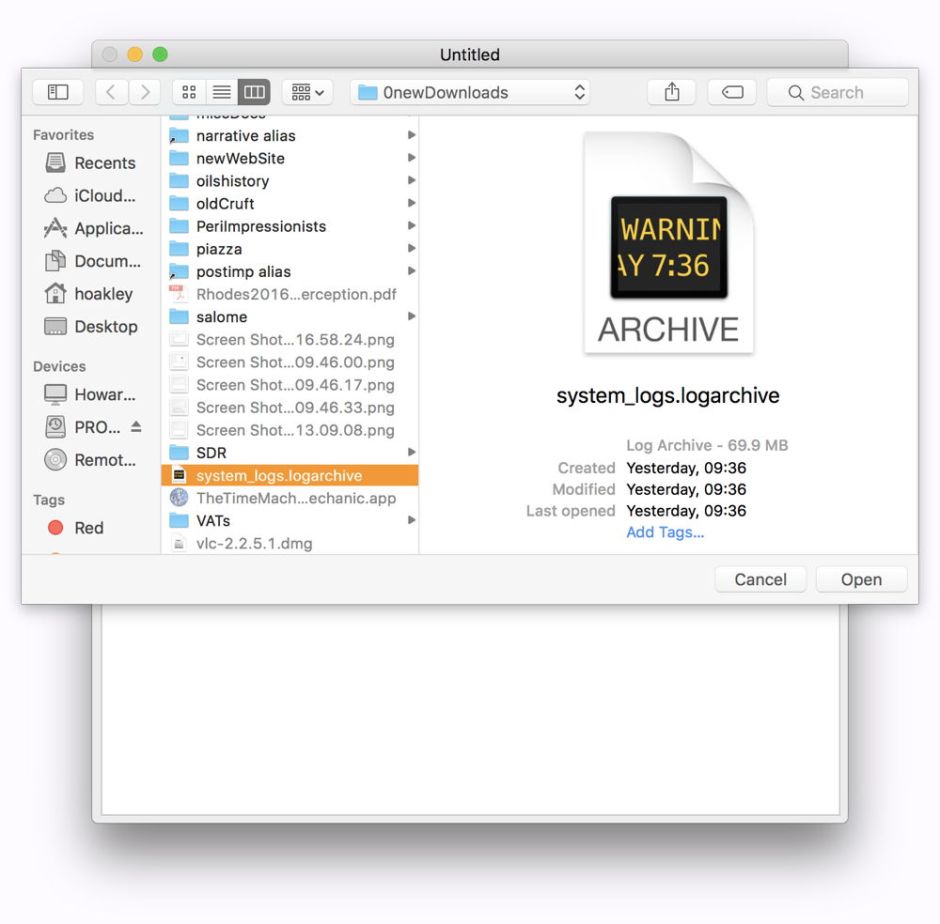Toggle the sidebar show/hide button

(x=58, y=92)
